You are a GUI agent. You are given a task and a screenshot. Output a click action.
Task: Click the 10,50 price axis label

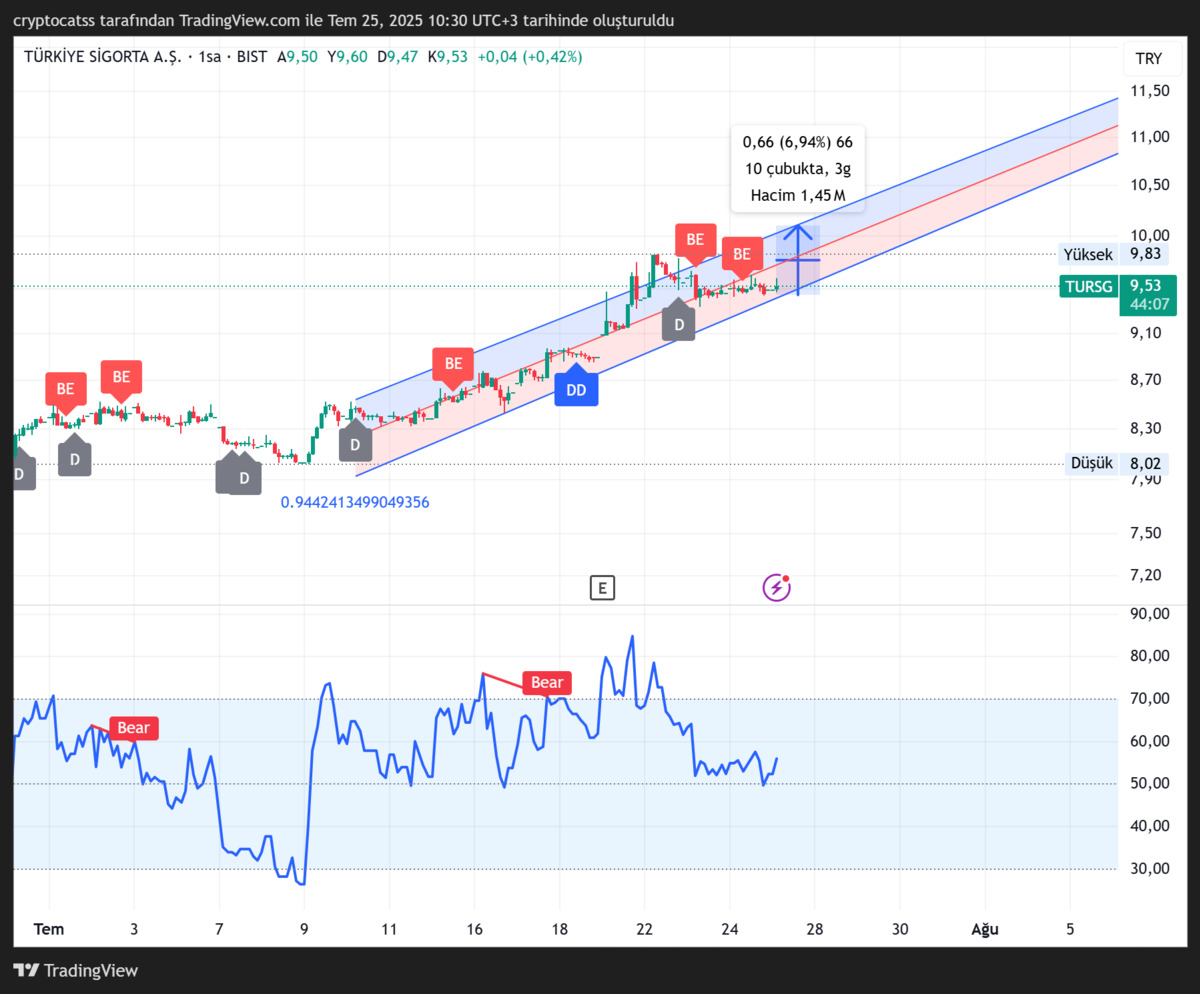tap(1149, 185)
